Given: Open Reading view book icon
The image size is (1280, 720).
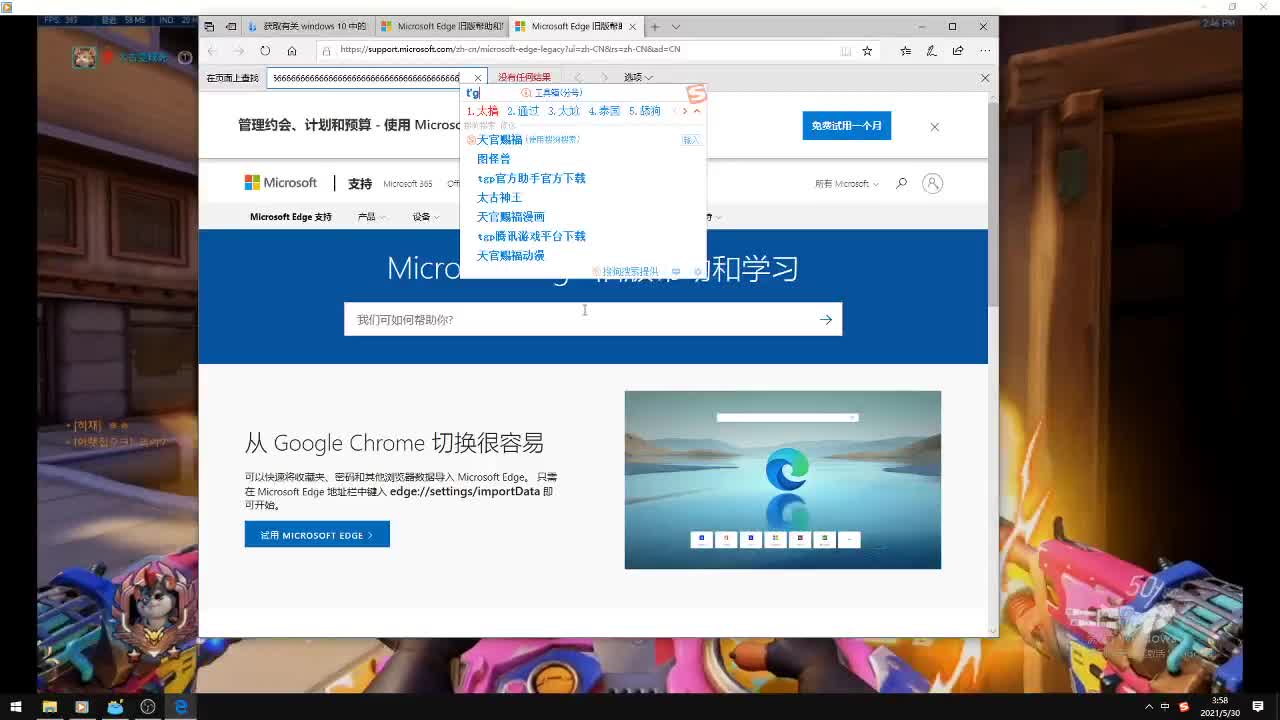Looking at the screenshot, I should 846,50.
